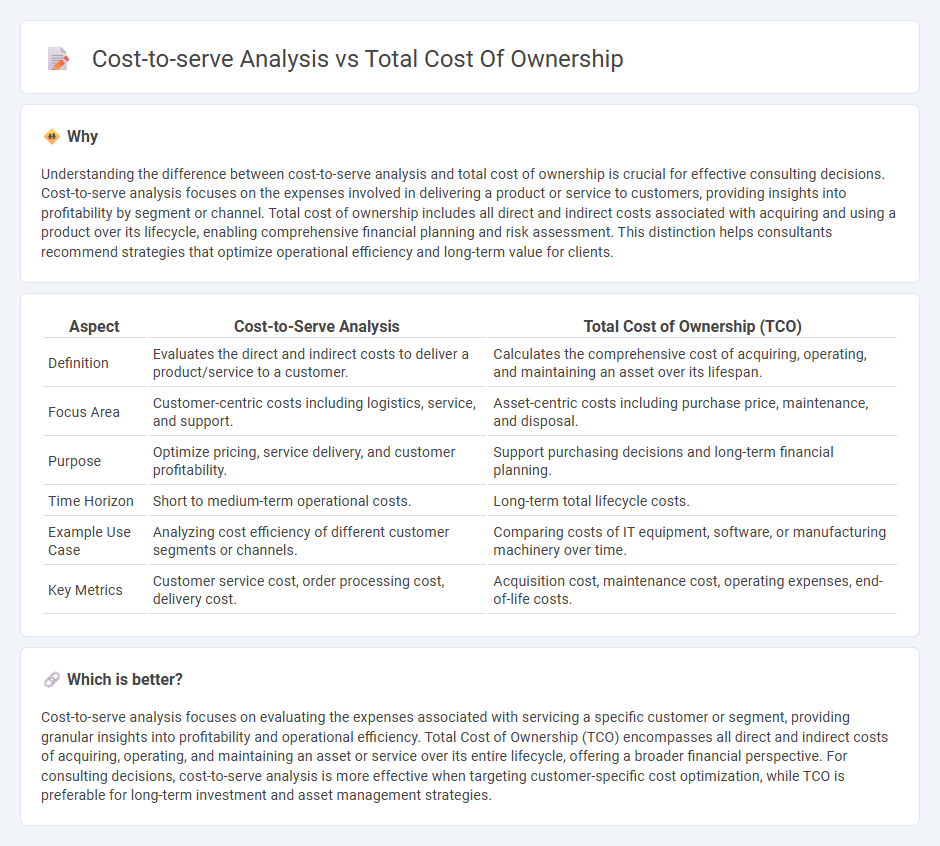Click the cell 'Analyzing cost efficiency of different customer'
Image resolution: width=940 pixels, height=846 pixels.
(x=317, y=541)
